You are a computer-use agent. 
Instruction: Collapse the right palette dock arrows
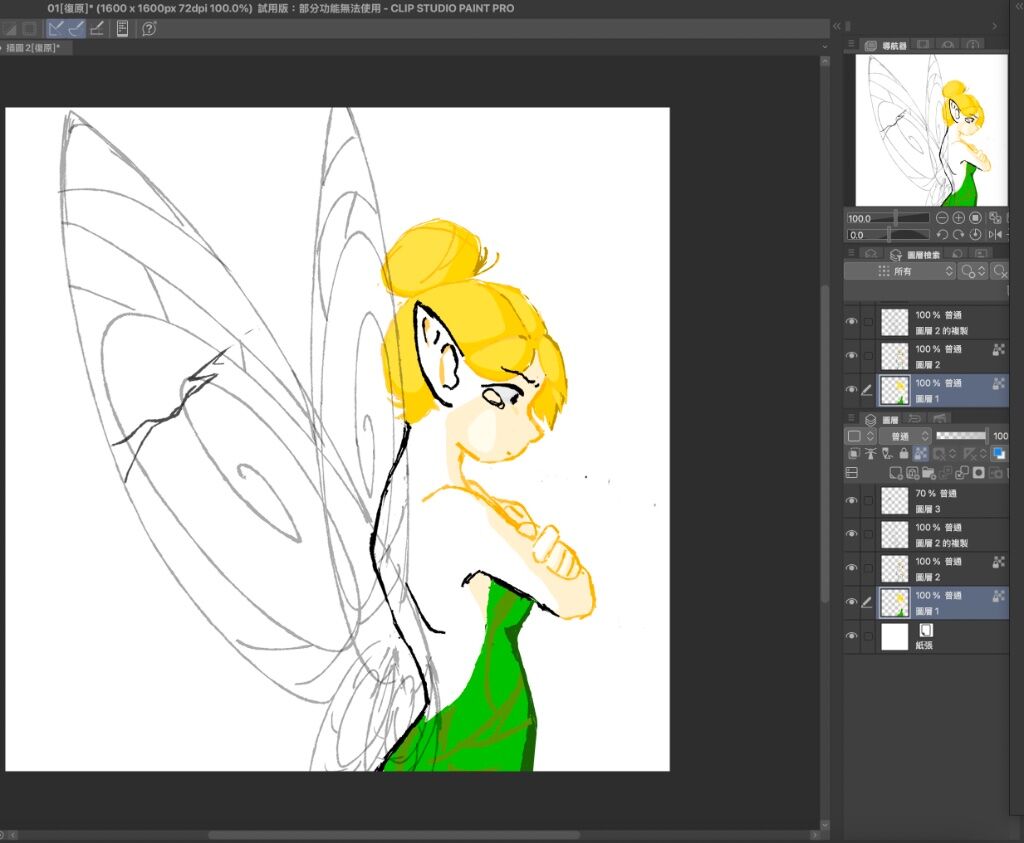point(837,26)
